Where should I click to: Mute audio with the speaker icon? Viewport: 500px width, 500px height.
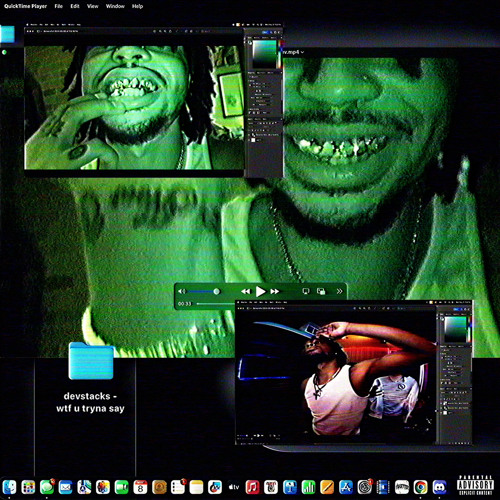pos(182,291)
